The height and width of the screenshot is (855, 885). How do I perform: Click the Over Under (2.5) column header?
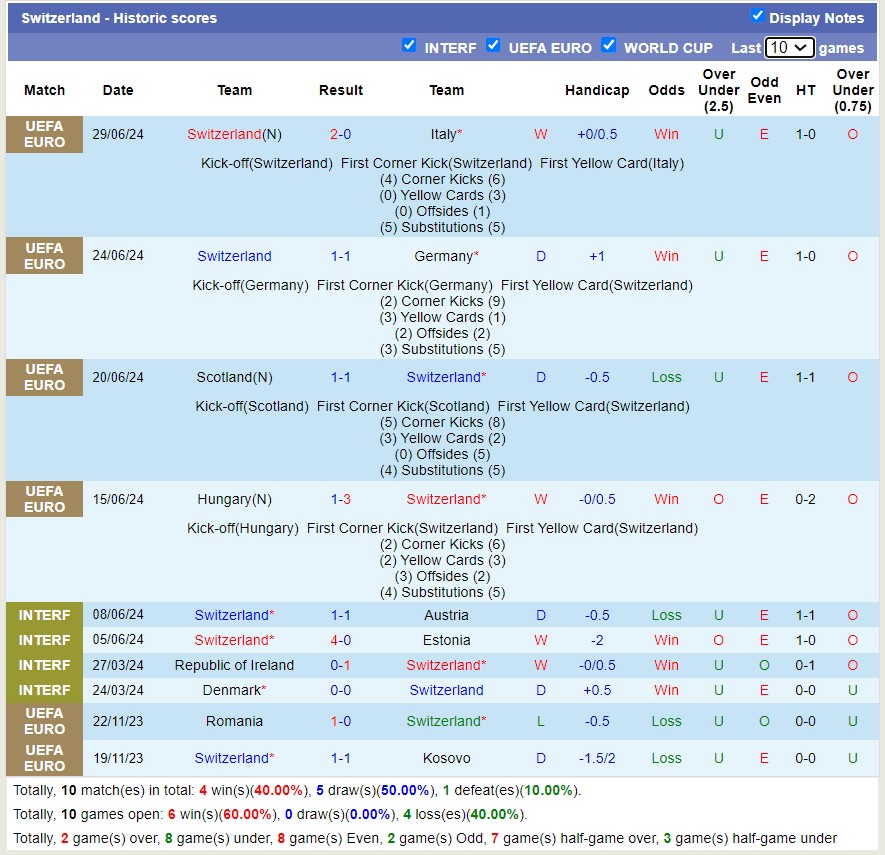(x=718, y=90)
